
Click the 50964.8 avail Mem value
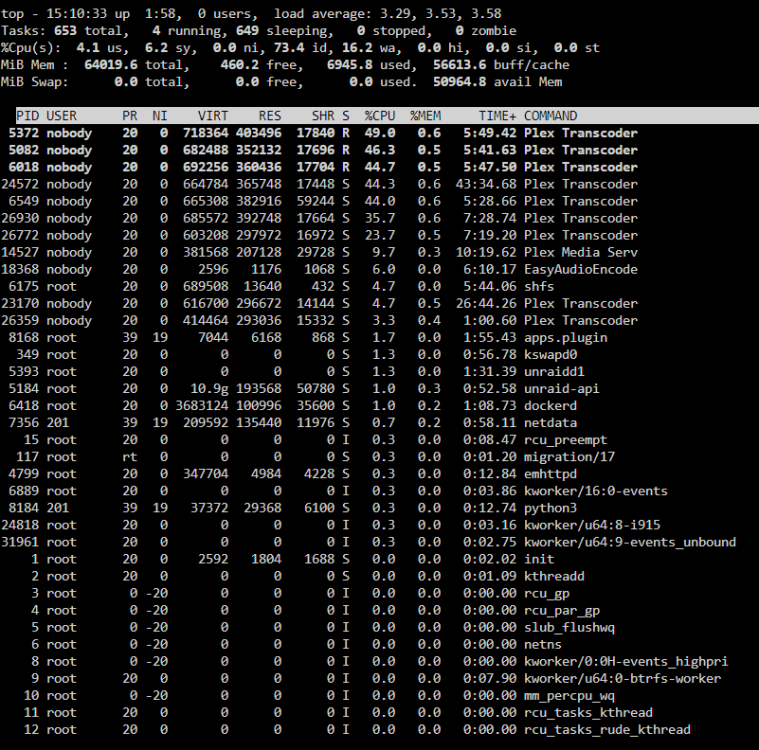click(459, 82)
